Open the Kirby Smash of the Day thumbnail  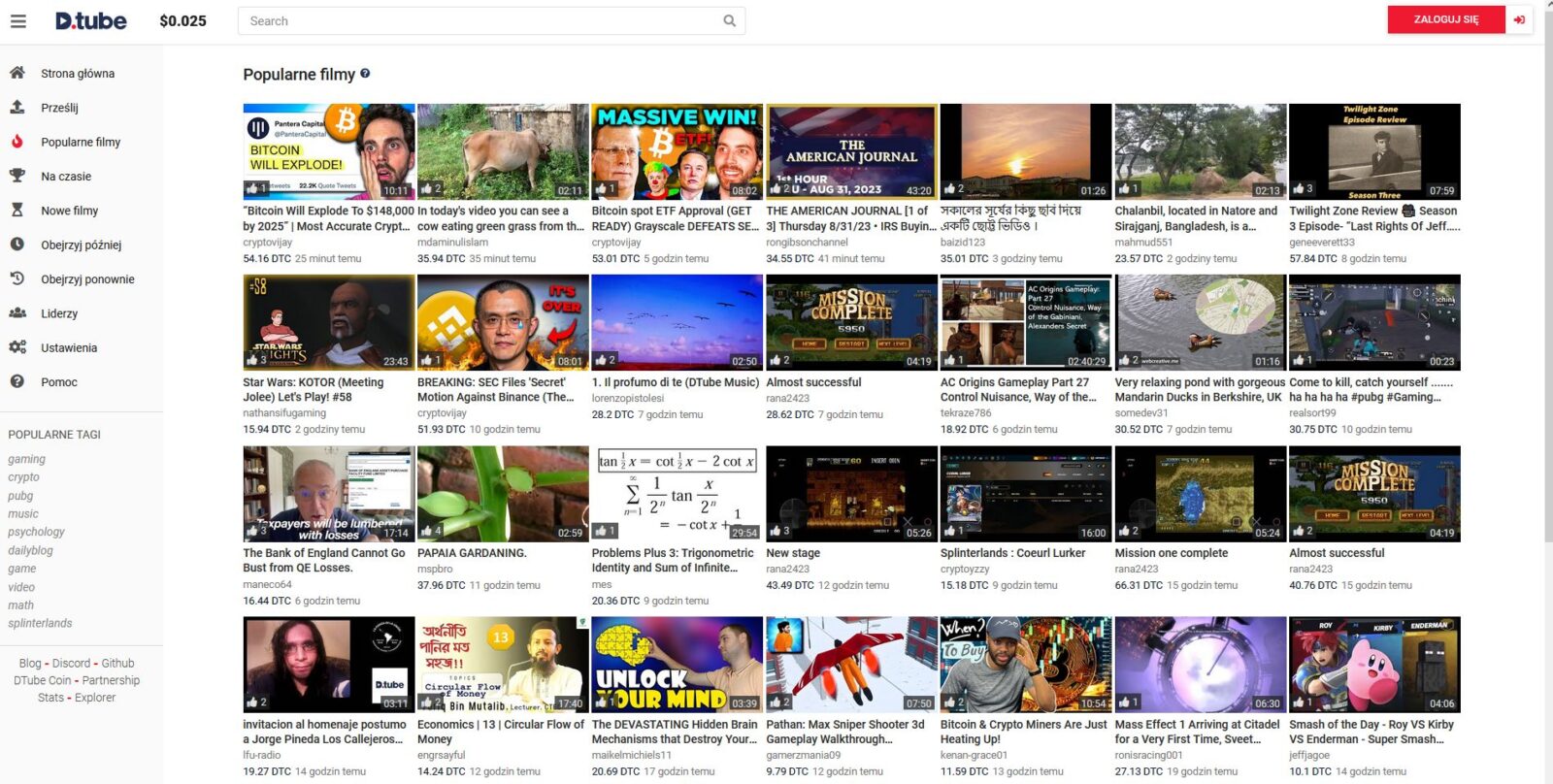[x=1374, y=665]
